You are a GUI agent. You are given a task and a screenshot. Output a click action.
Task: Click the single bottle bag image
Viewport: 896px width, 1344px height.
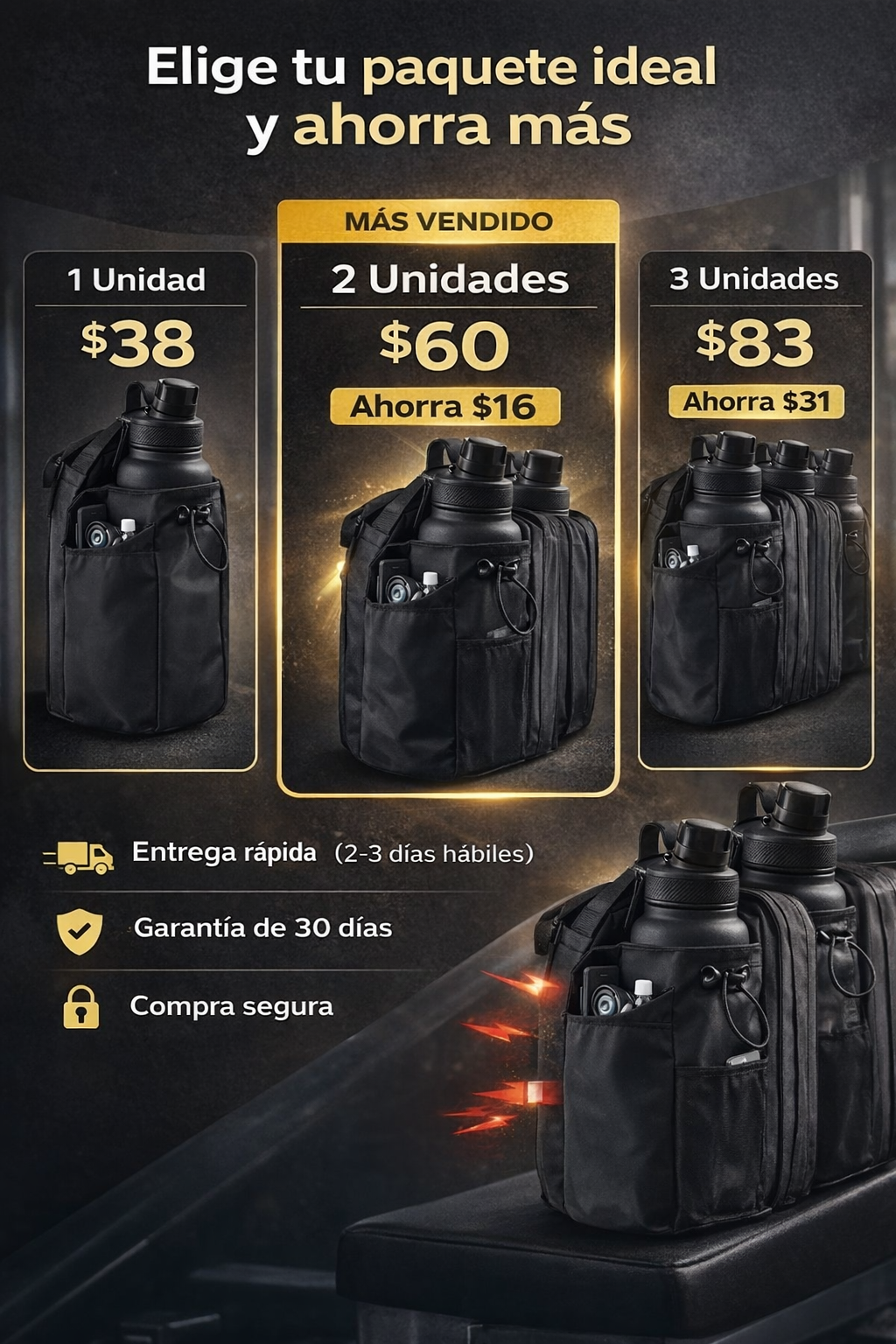pos(138,556)
